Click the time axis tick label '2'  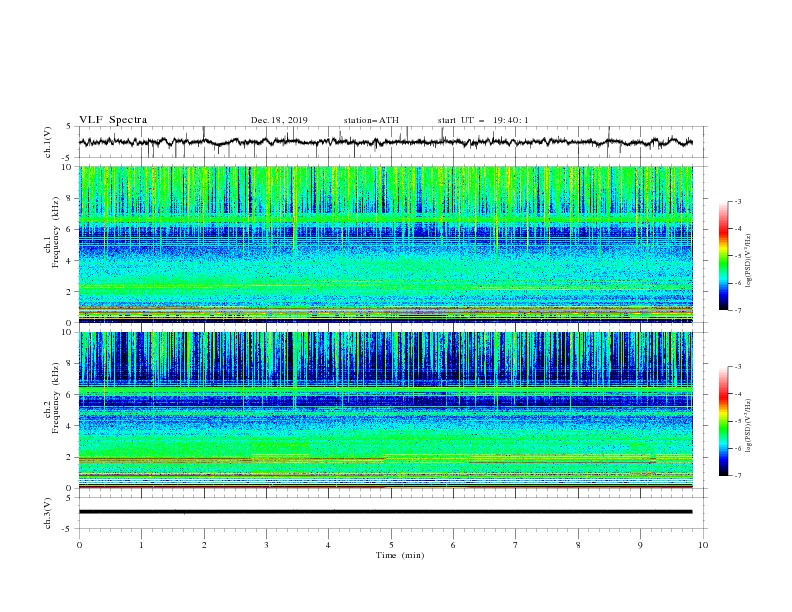point(204,545)
